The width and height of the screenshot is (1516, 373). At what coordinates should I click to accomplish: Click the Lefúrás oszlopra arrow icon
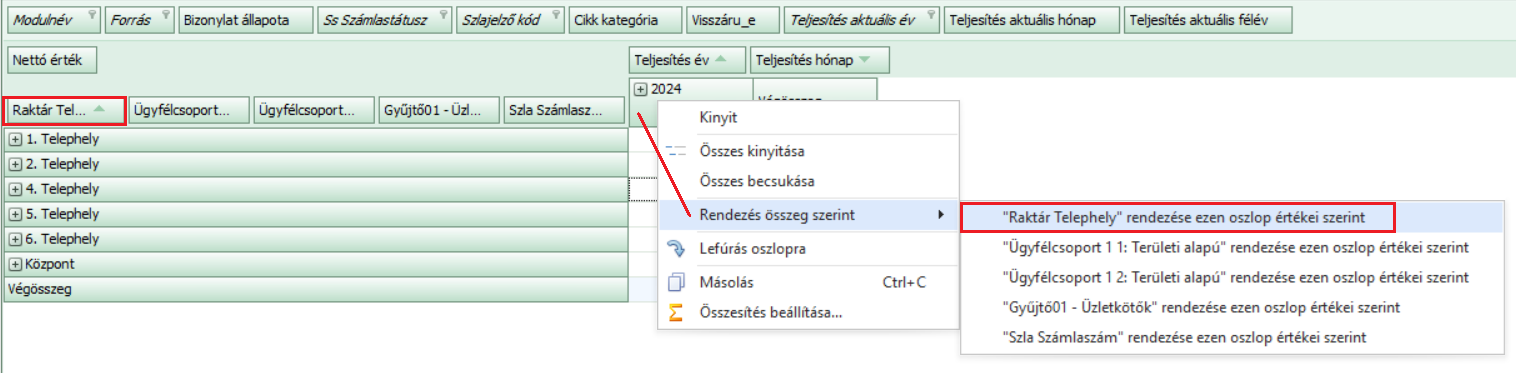point(676,249)
